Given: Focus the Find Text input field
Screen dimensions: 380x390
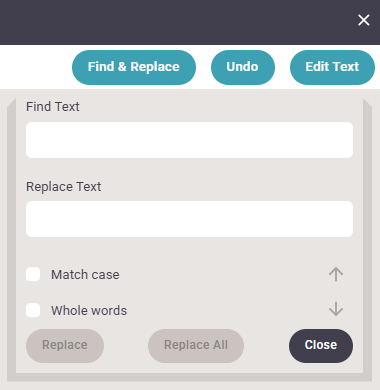Looking at the screenshot, I should tap(189, 140).
